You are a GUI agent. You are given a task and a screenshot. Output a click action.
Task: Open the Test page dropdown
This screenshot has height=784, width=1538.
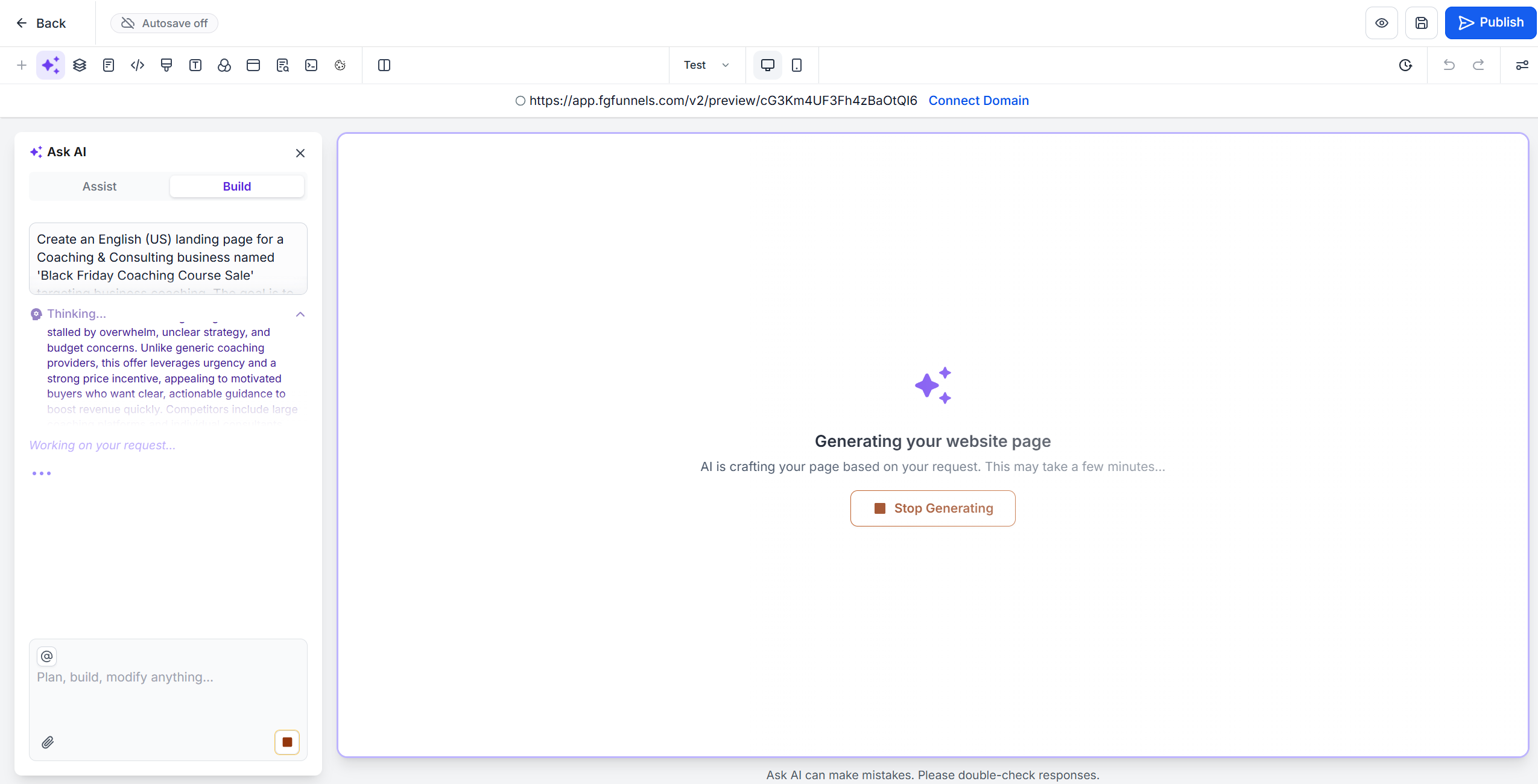[706, 65]
